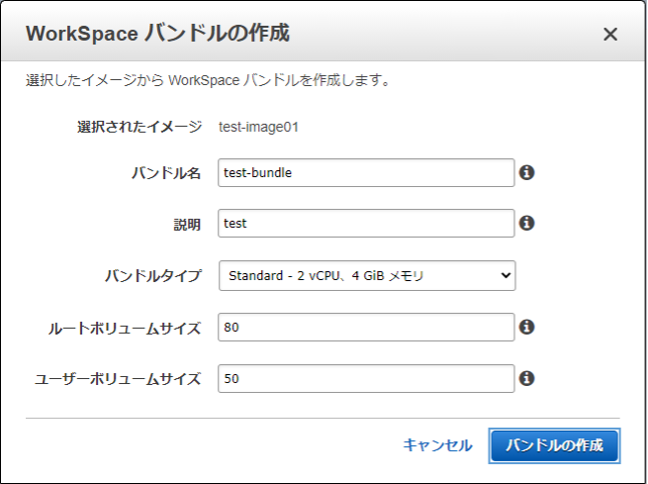Click the バンドル名 label
The height and width of the screenshot is (484, 648).
coord(166,172)
